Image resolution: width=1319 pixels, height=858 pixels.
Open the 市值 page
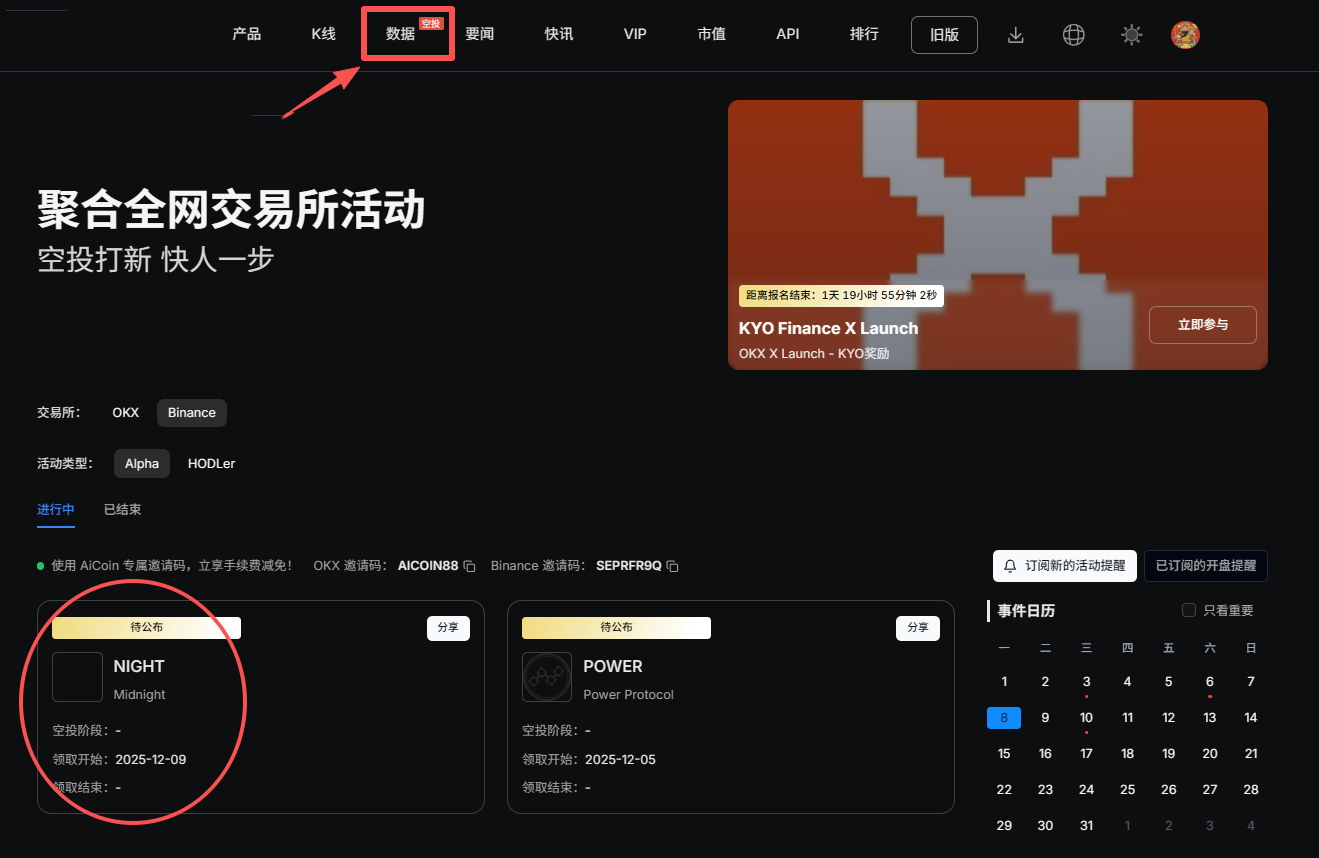[711, 34]
